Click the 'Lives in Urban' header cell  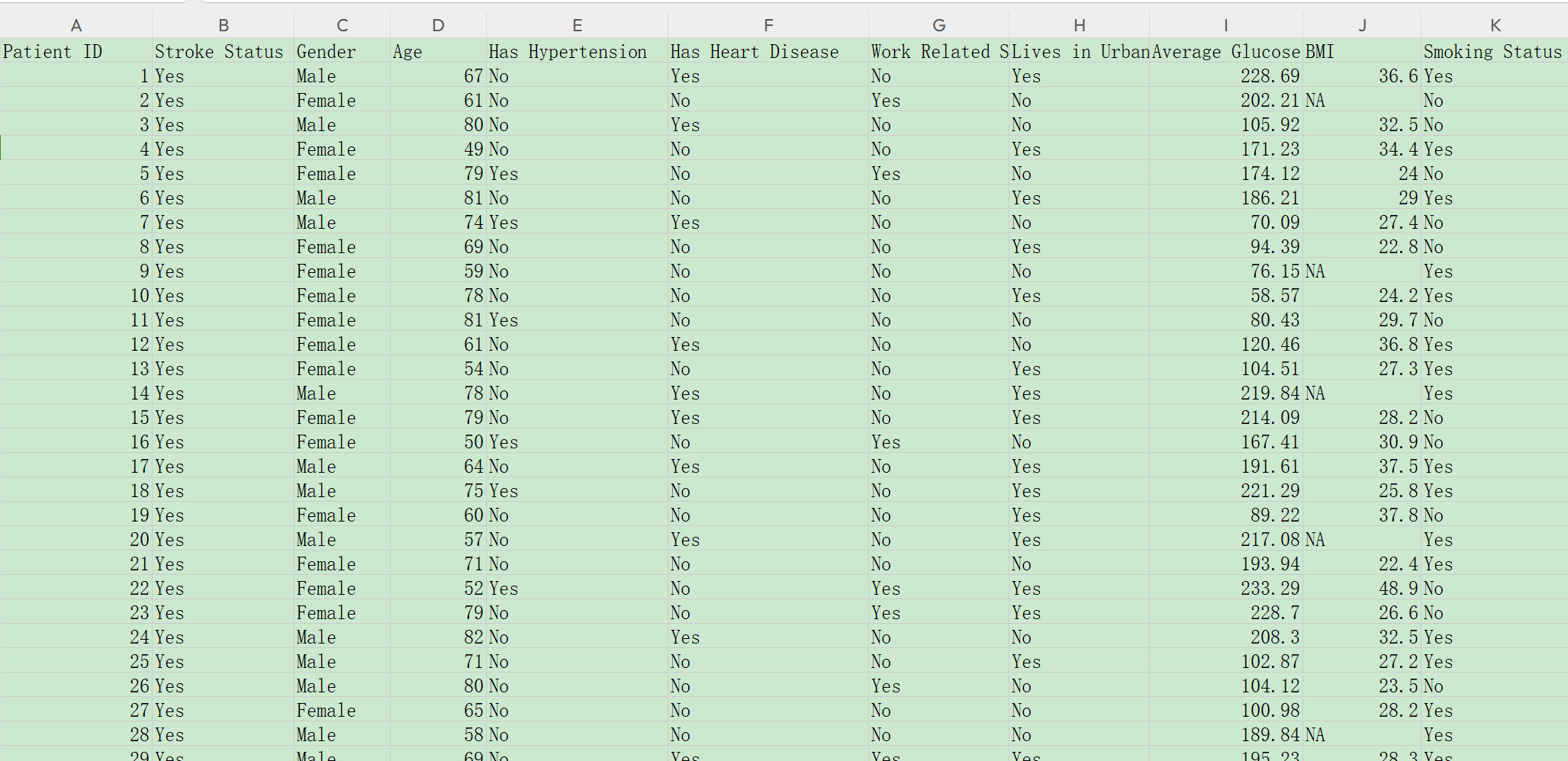1080,51
